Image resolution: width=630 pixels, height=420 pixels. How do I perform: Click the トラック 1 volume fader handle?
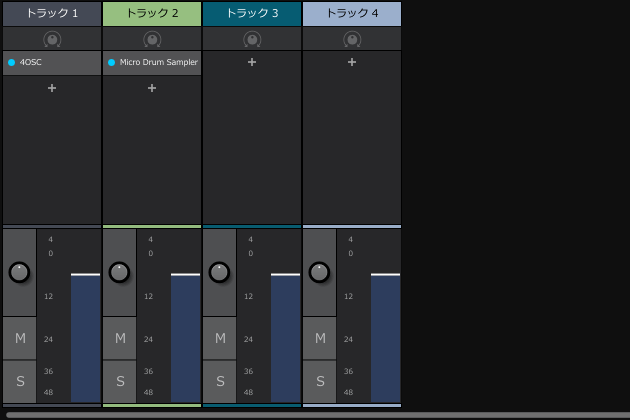pyautogui.click(x=85, y=274)
